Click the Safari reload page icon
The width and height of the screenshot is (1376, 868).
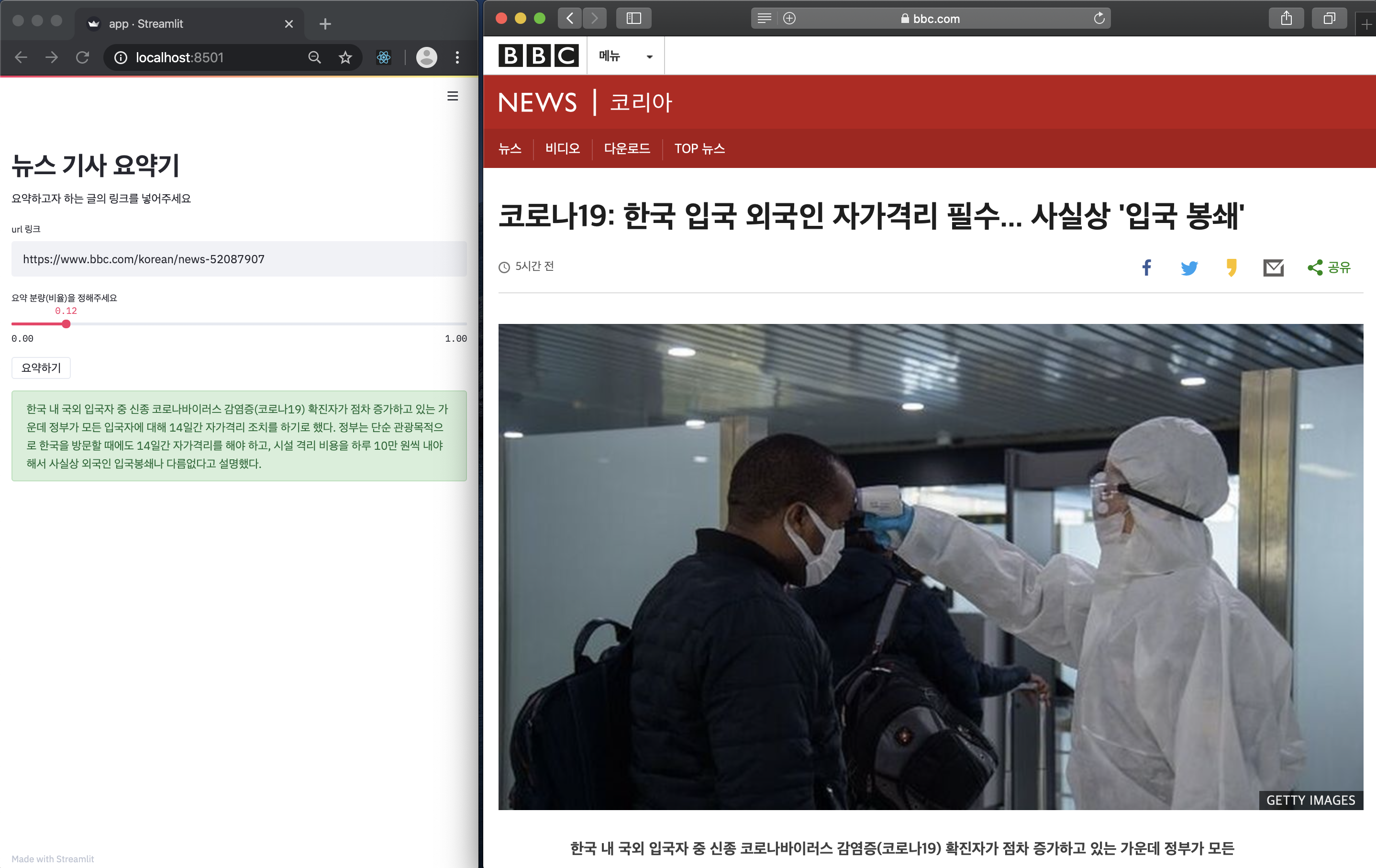(1099, 18)
